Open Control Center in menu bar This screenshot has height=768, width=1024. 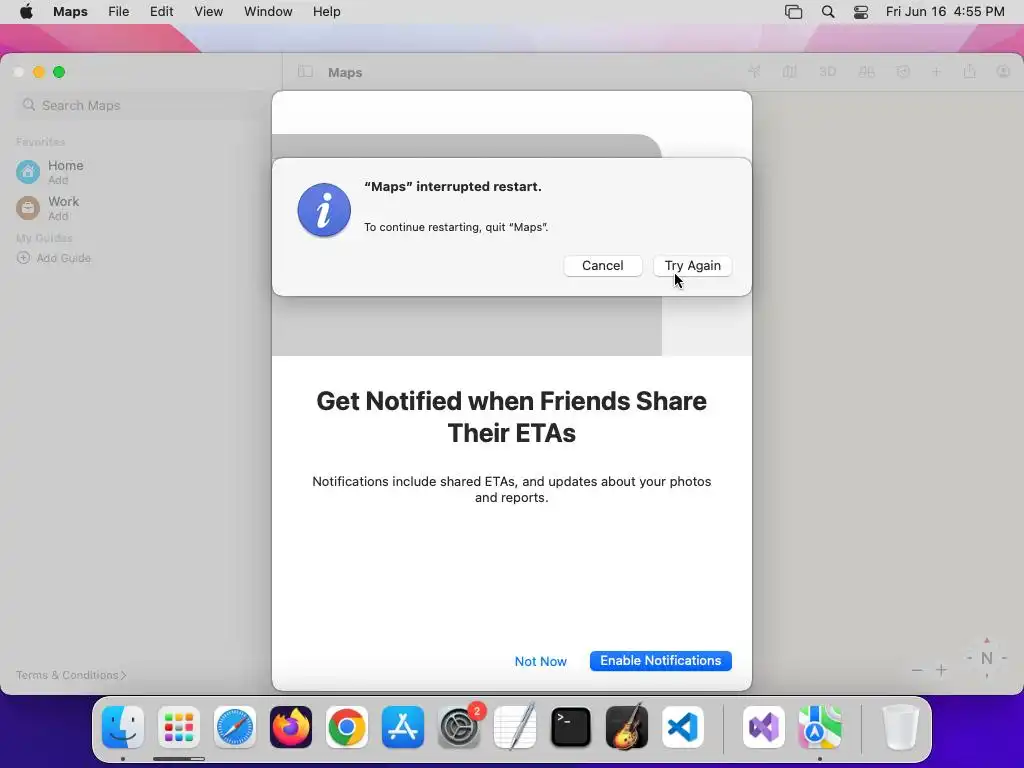(x=861, y=12)
